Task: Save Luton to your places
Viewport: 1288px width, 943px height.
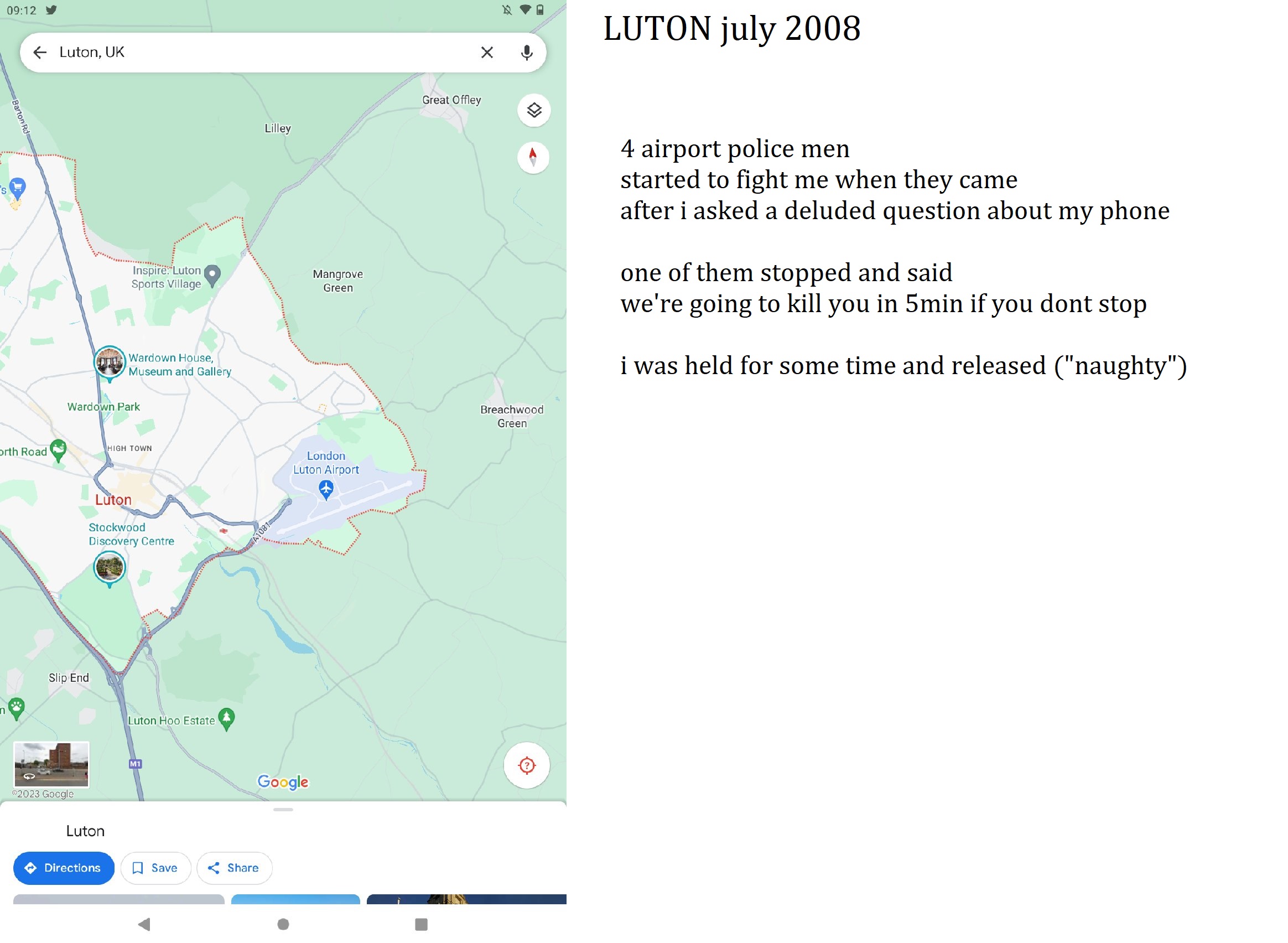Action: coord(155,868)
